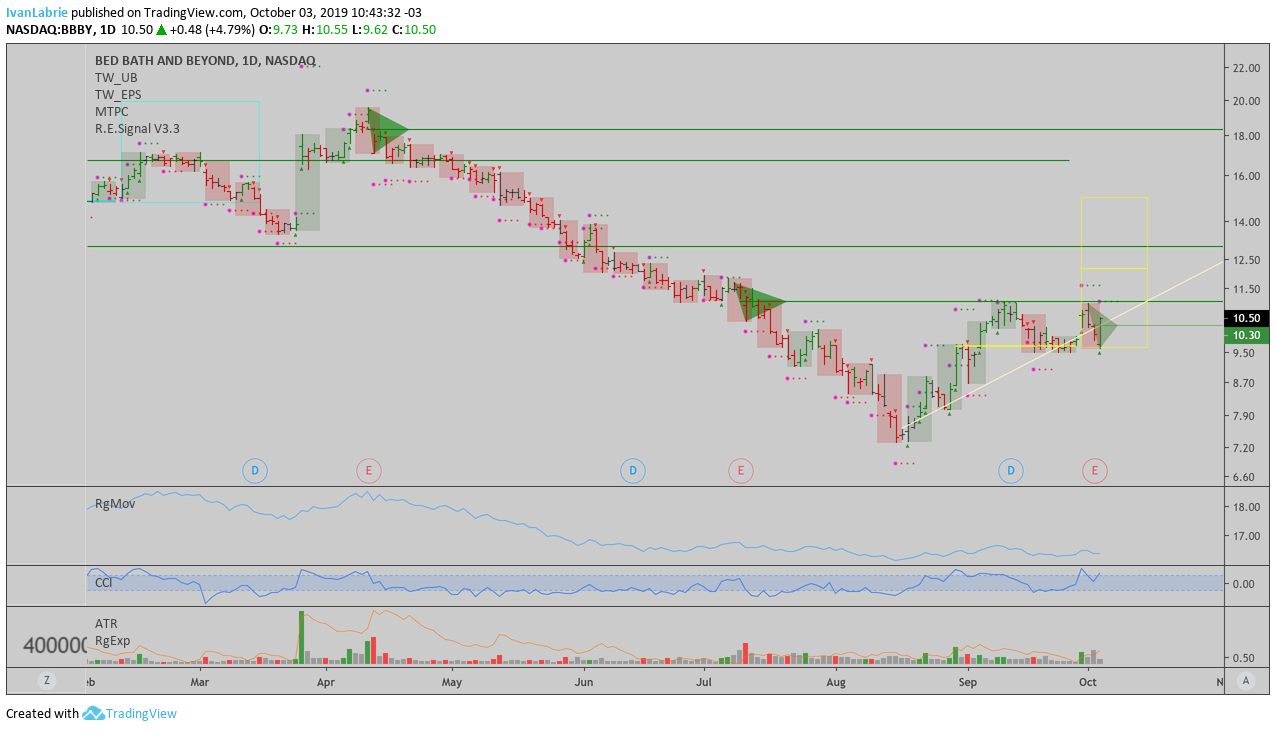Open the March dividend D marker

tap(255, 470)
